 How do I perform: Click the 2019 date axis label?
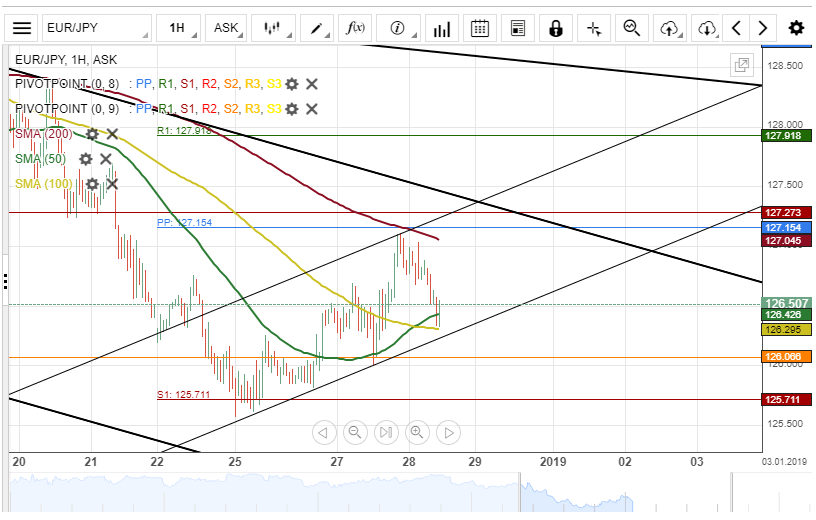coord(553,462)
